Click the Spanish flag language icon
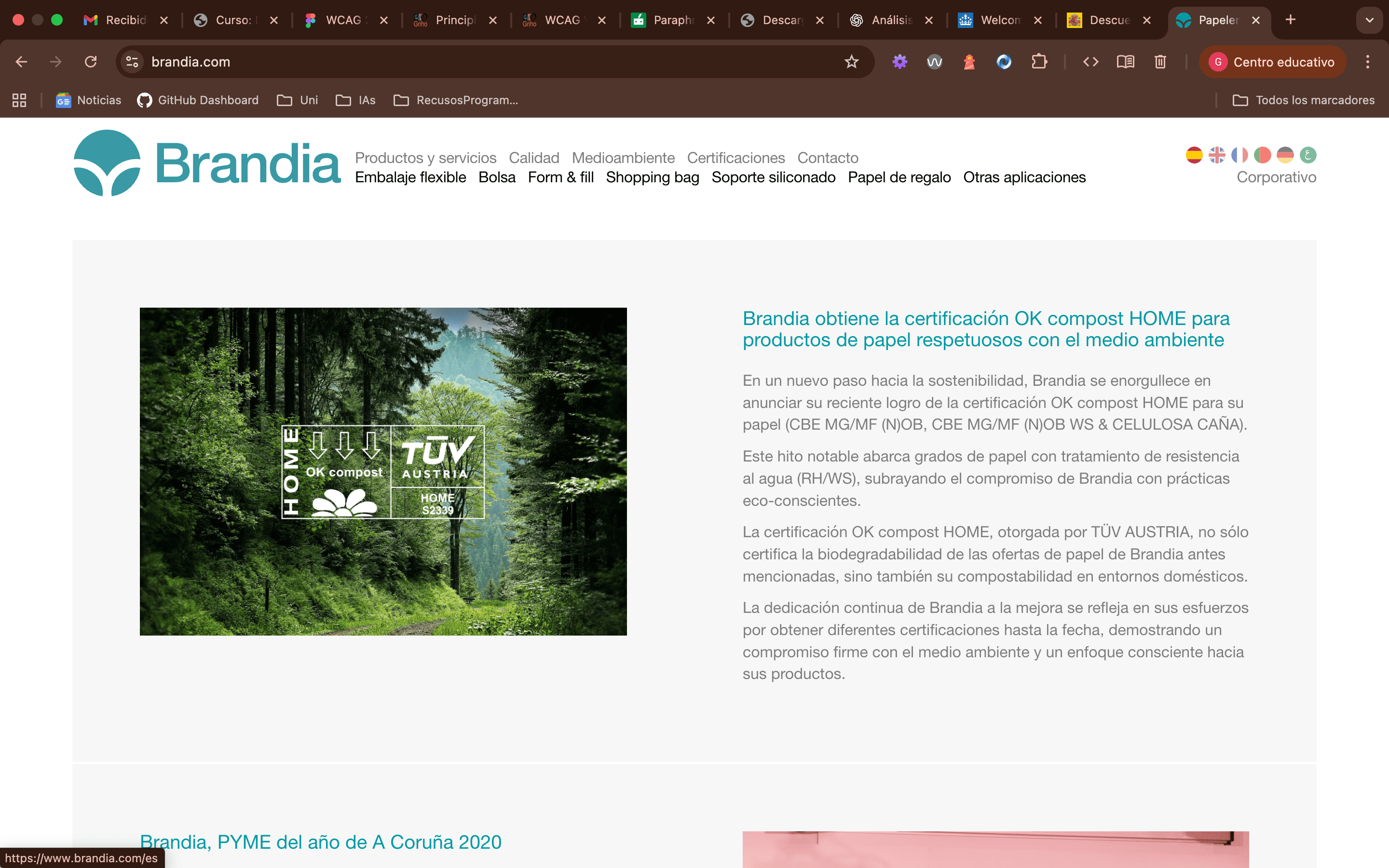The height and width of the screenshot is (868, 1389). point(1194,155)
